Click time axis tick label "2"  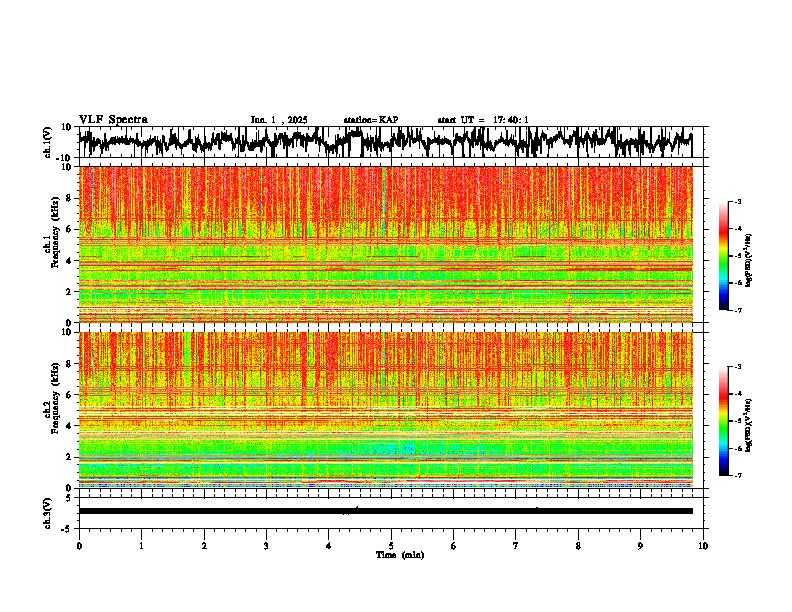[x=204, y=546]
